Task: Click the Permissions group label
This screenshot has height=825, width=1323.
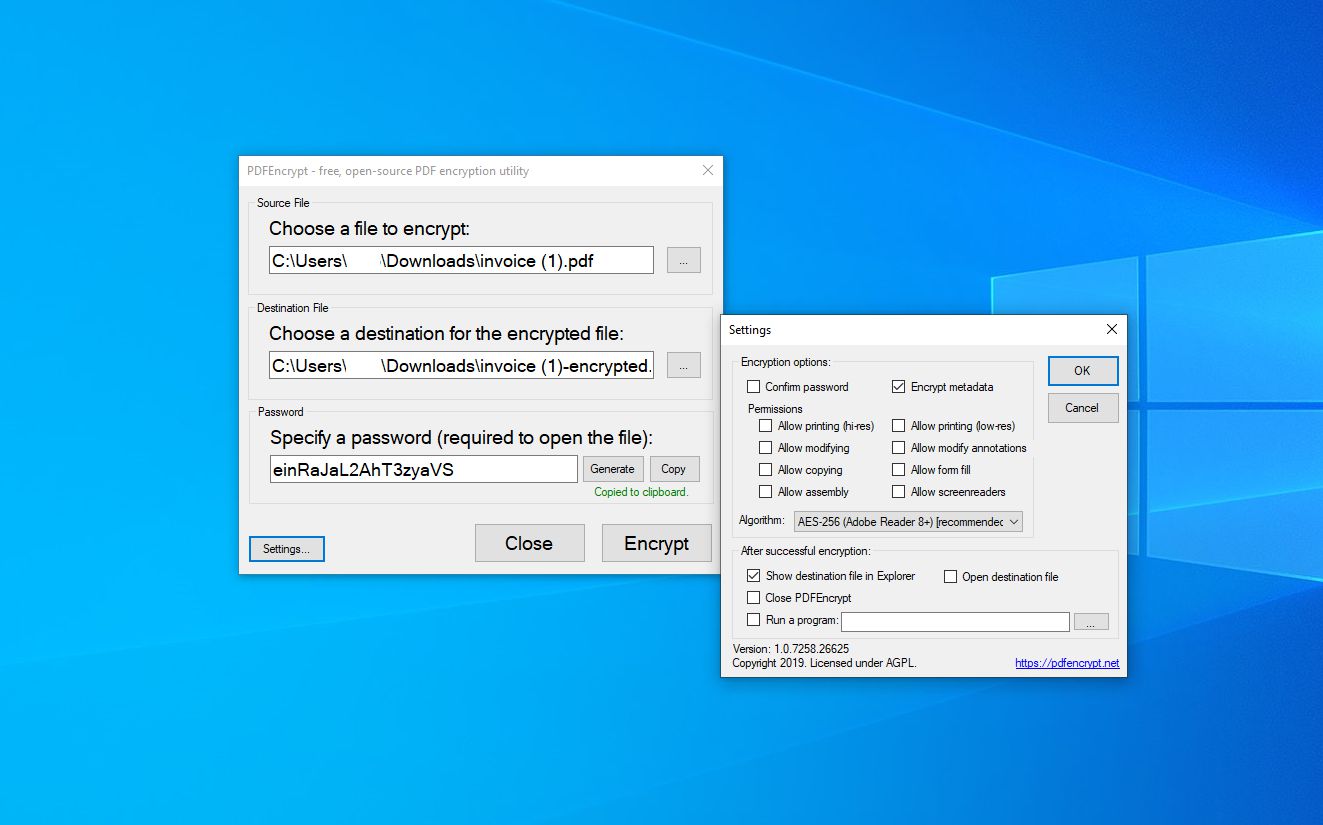Action: pos(775,409)
